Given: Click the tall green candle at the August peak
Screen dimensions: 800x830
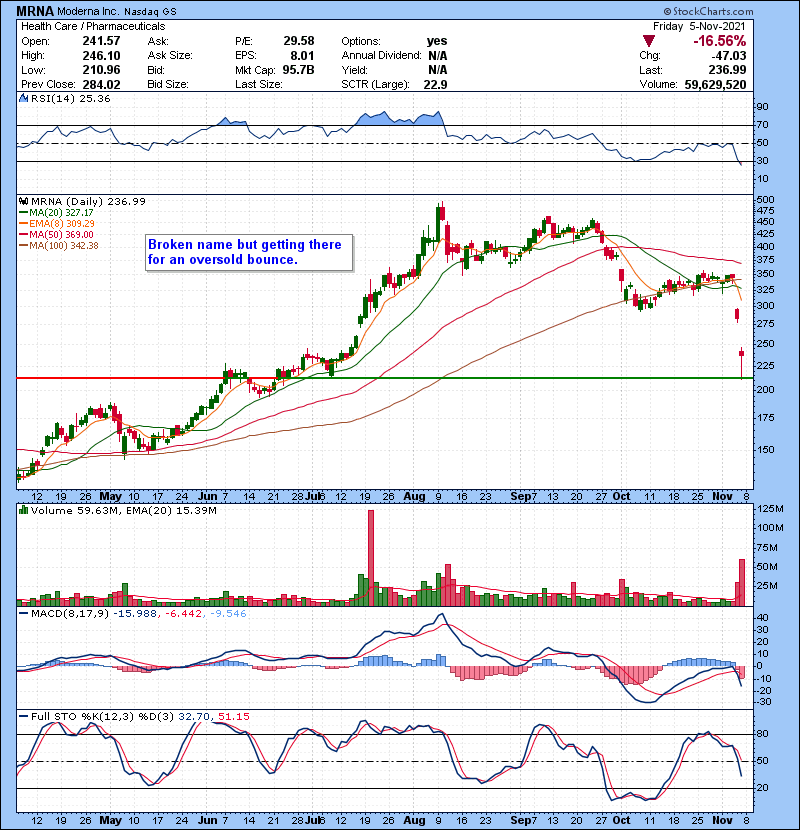Looking at the screenshot, I should (438, 224).
